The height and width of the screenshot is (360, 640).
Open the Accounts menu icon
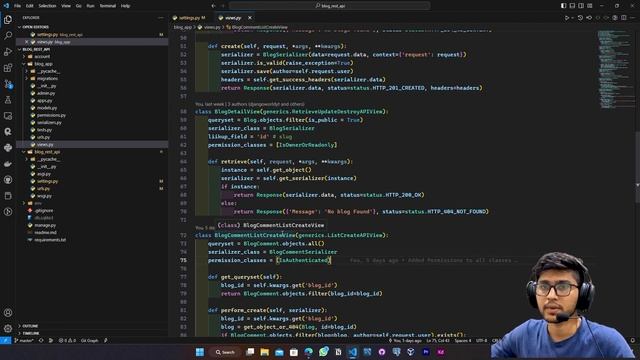click(x=8, y=313)
